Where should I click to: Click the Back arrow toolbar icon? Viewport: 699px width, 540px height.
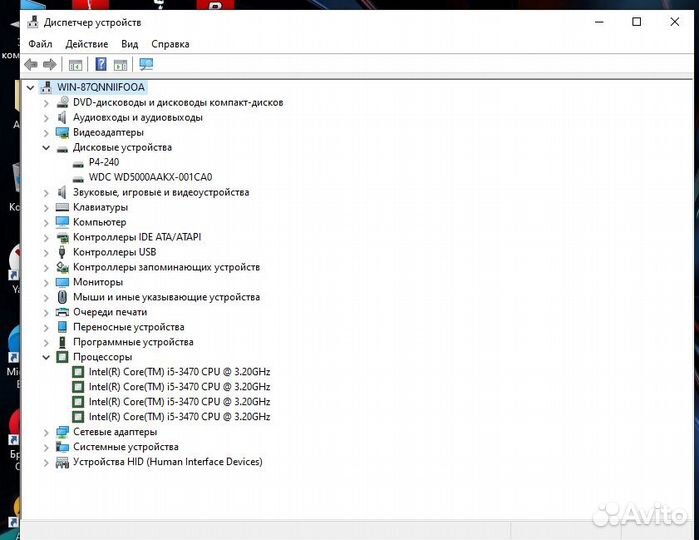tap(31, 65)
